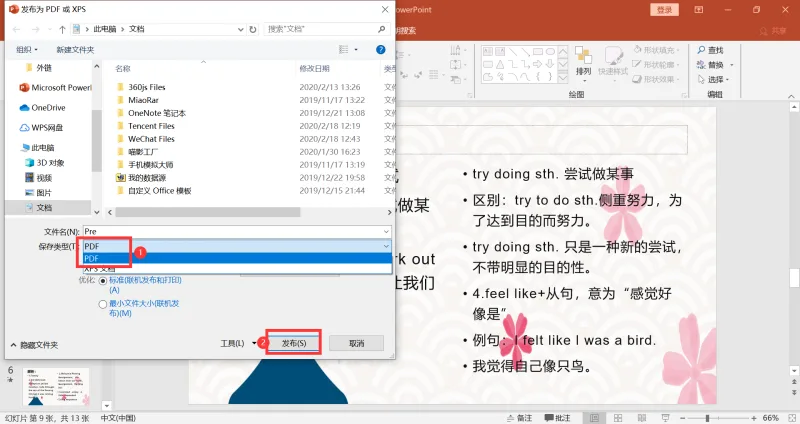Refresh the folder listing
This screenshot has height=424, width=800.
(253, 30)
